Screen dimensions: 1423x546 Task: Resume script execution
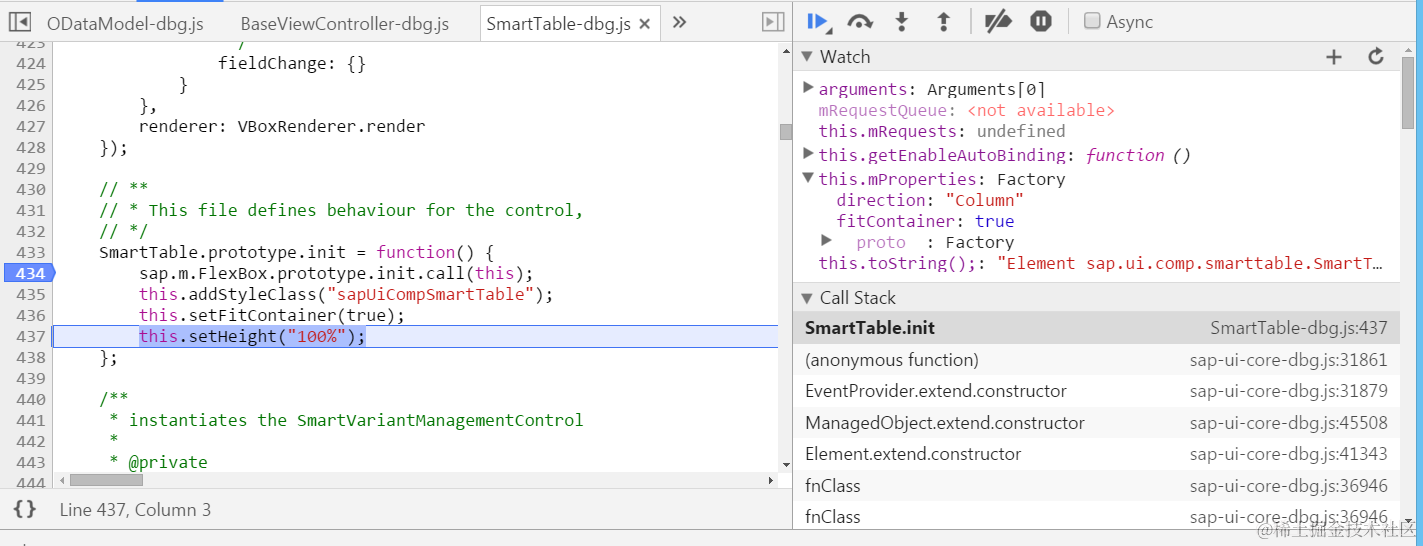coord(818,21)
